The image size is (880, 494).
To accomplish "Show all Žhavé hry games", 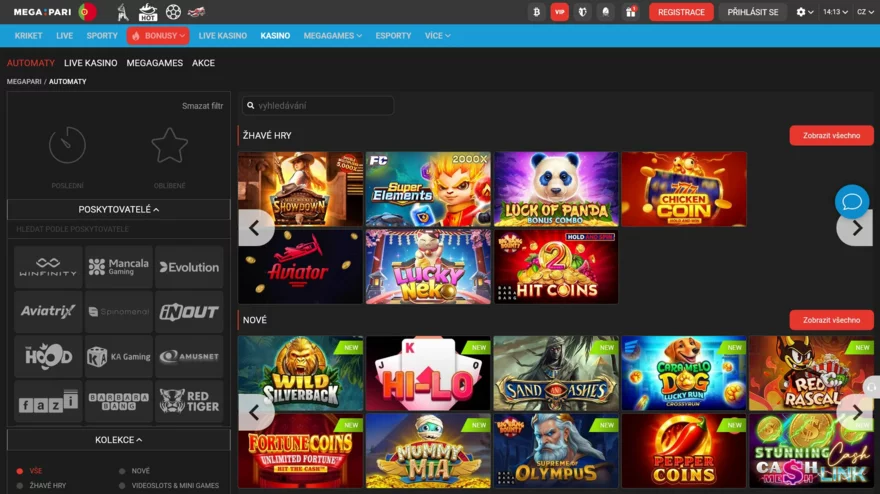I will pos(831,135).
